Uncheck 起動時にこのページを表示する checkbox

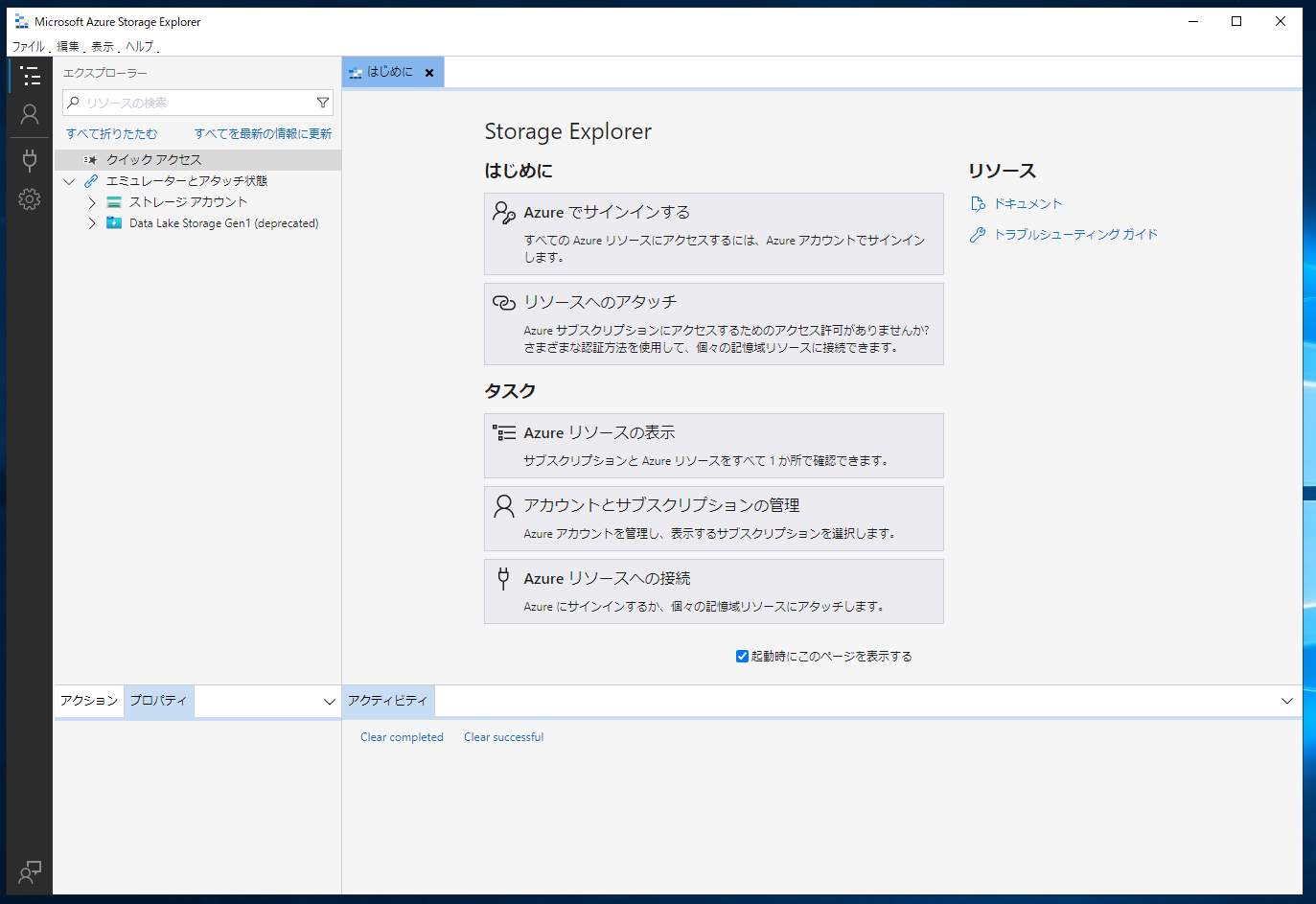point(742,657)
